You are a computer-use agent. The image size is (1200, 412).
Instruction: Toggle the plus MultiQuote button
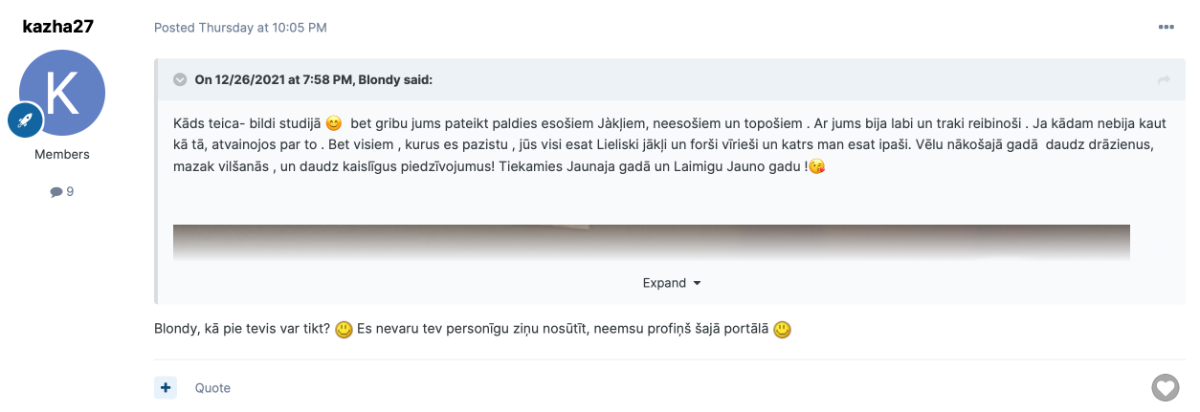[166, 387]
